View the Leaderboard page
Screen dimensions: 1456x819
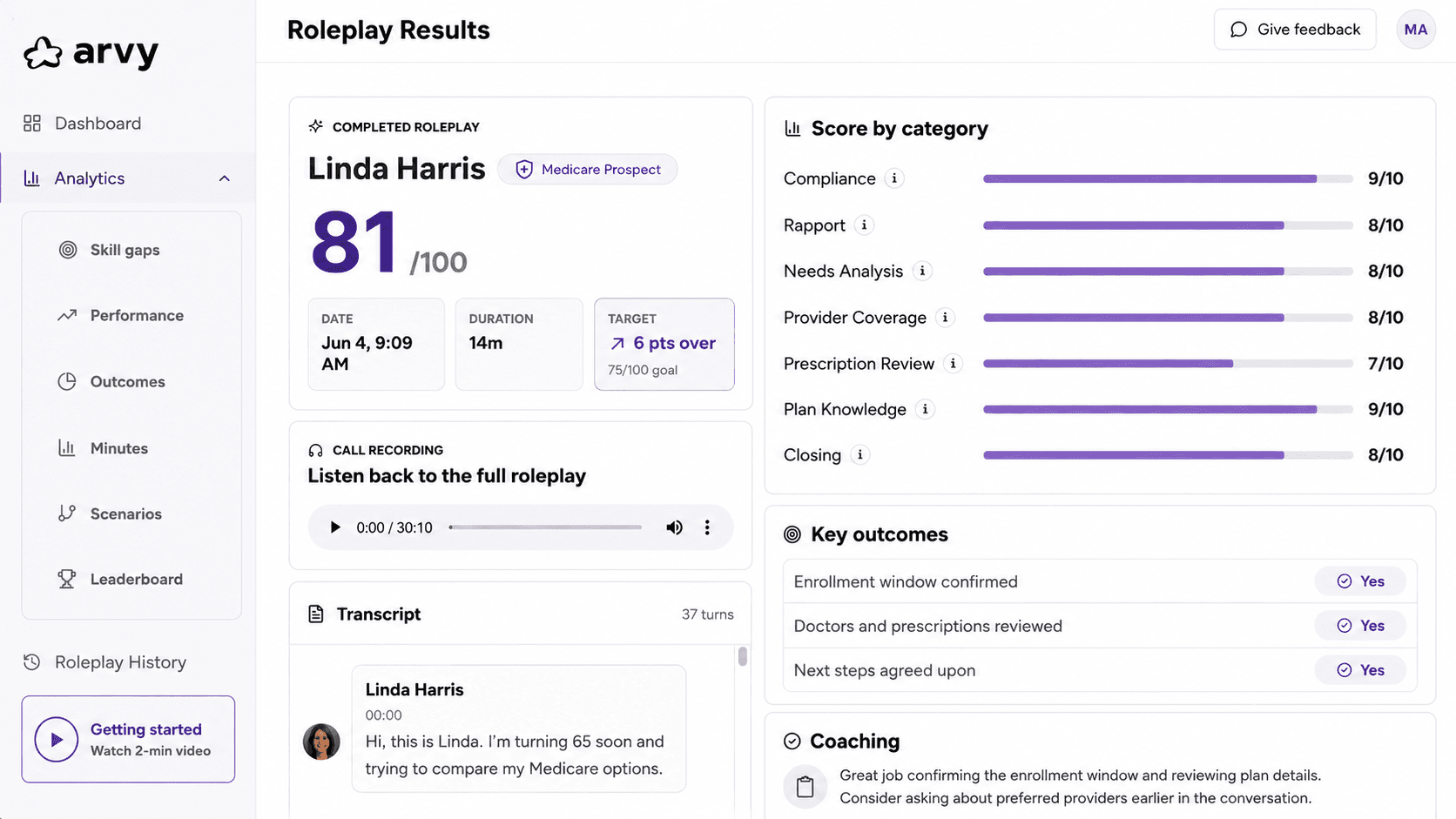point(136,580)
